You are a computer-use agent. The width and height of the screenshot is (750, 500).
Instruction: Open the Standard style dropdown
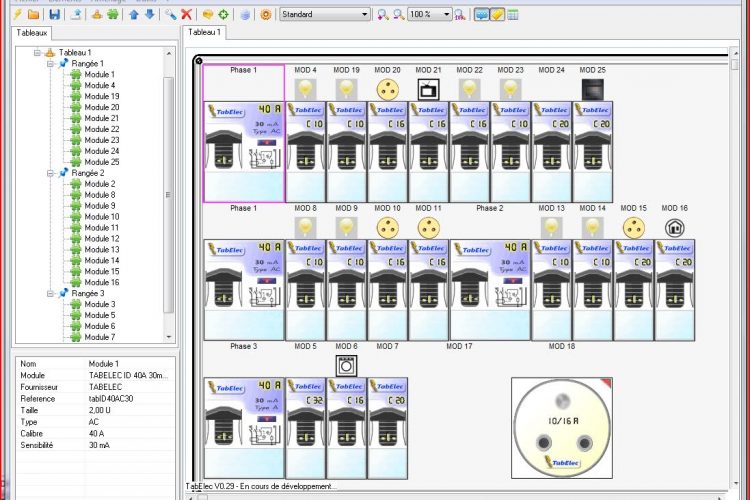click(x=364, y=15)
